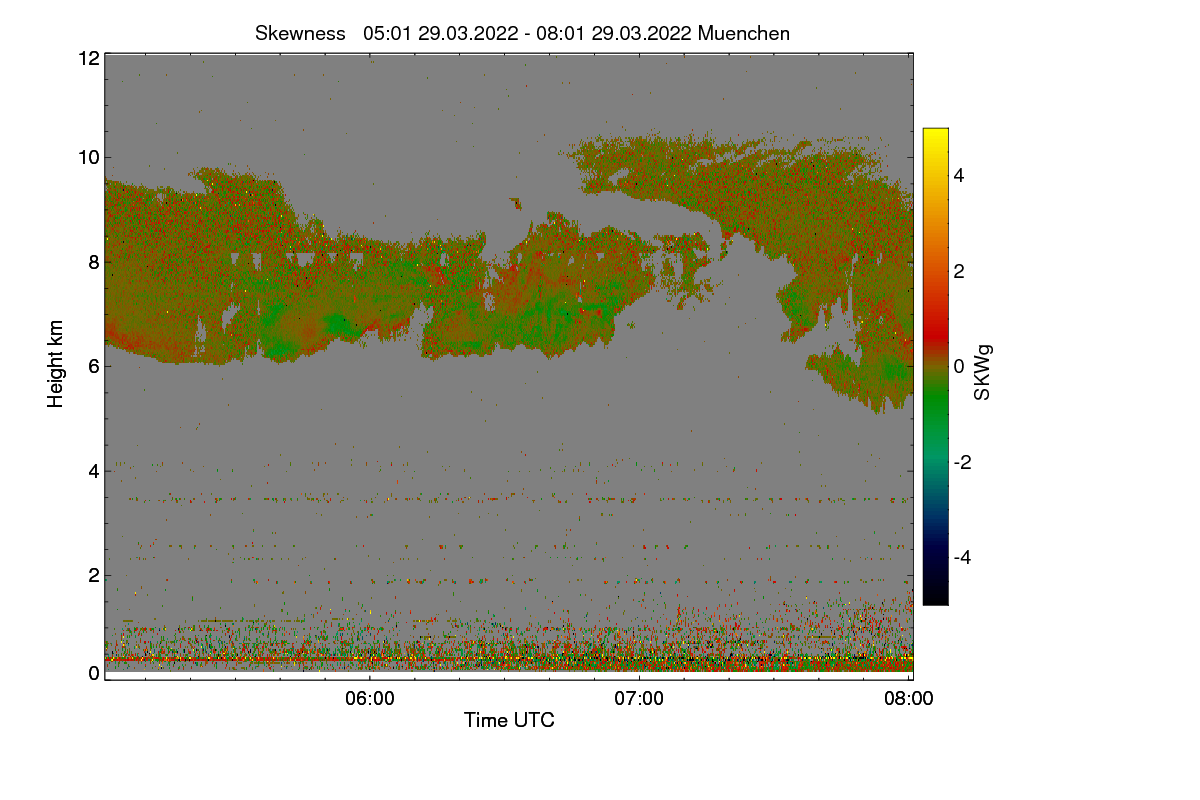Screen dimensions: 1200x800
Task: Click the yellow top of the colorbar
Action: click(x=935, y=138)
